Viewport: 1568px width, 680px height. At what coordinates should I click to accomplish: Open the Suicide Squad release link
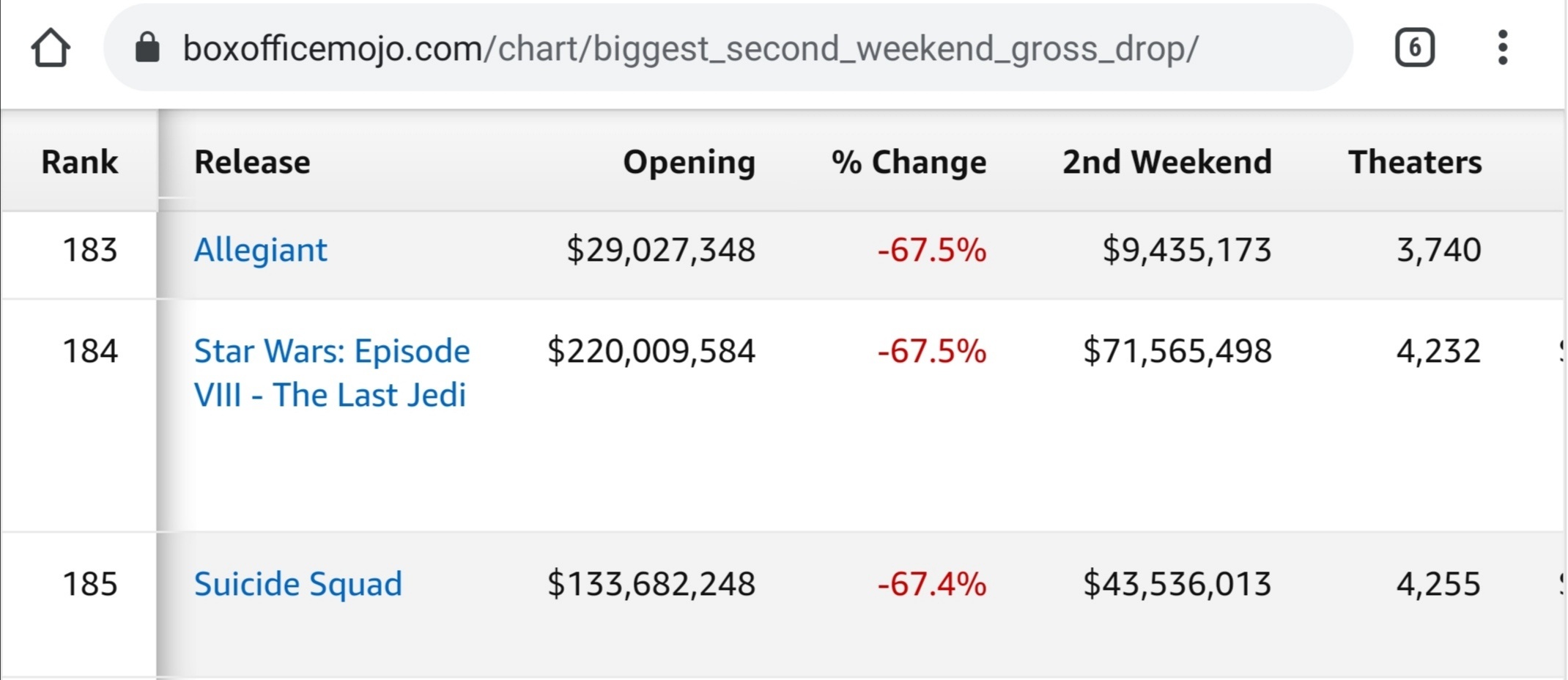298,584
